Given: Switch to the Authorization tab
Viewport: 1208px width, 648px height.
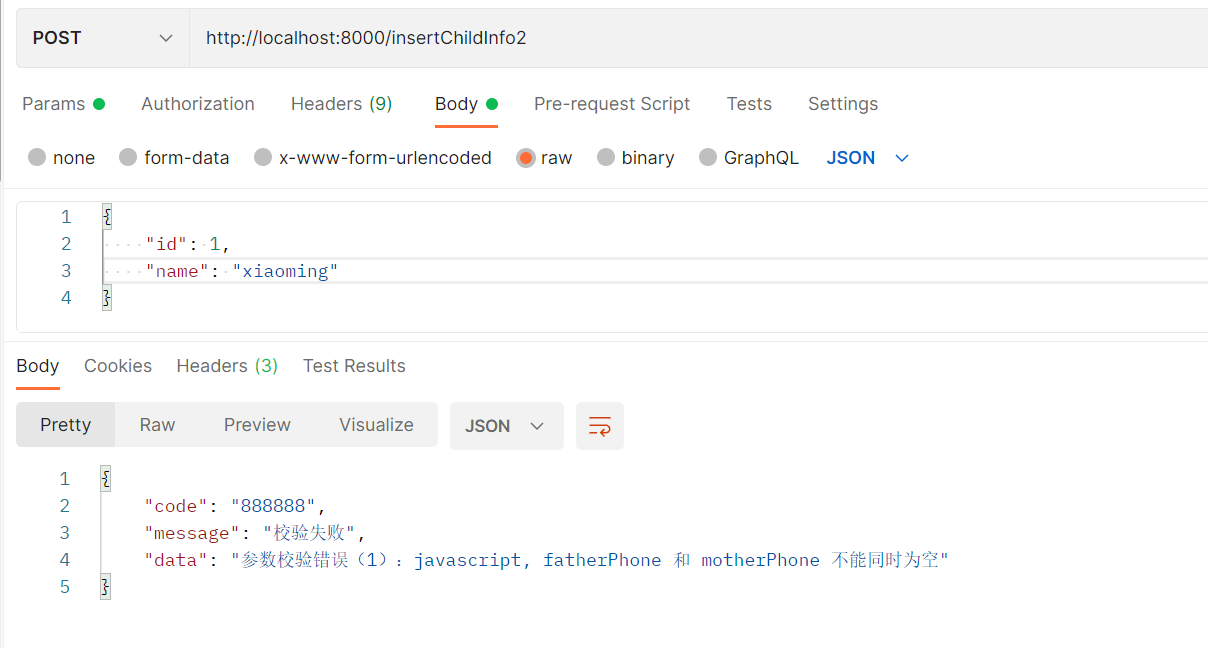Looking at the screenshot, I should pyautogui.click(x=198, y=104).
